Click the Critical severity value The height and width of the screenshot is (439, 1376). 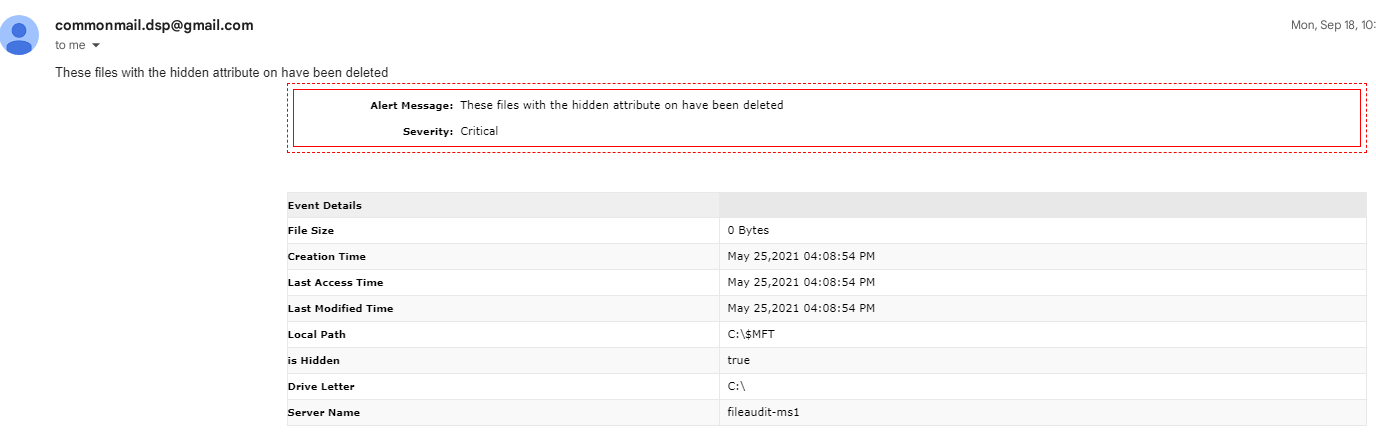(479, 131)
